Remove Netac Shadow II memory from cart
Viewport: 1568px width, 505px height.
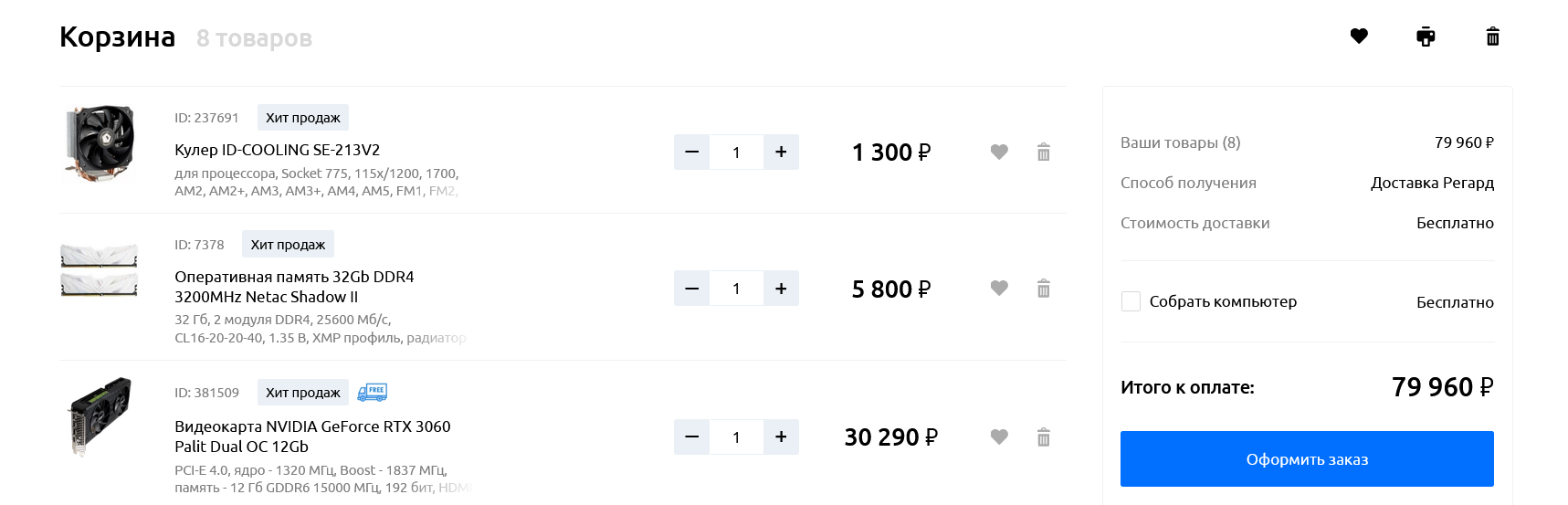coord(1044,289)
